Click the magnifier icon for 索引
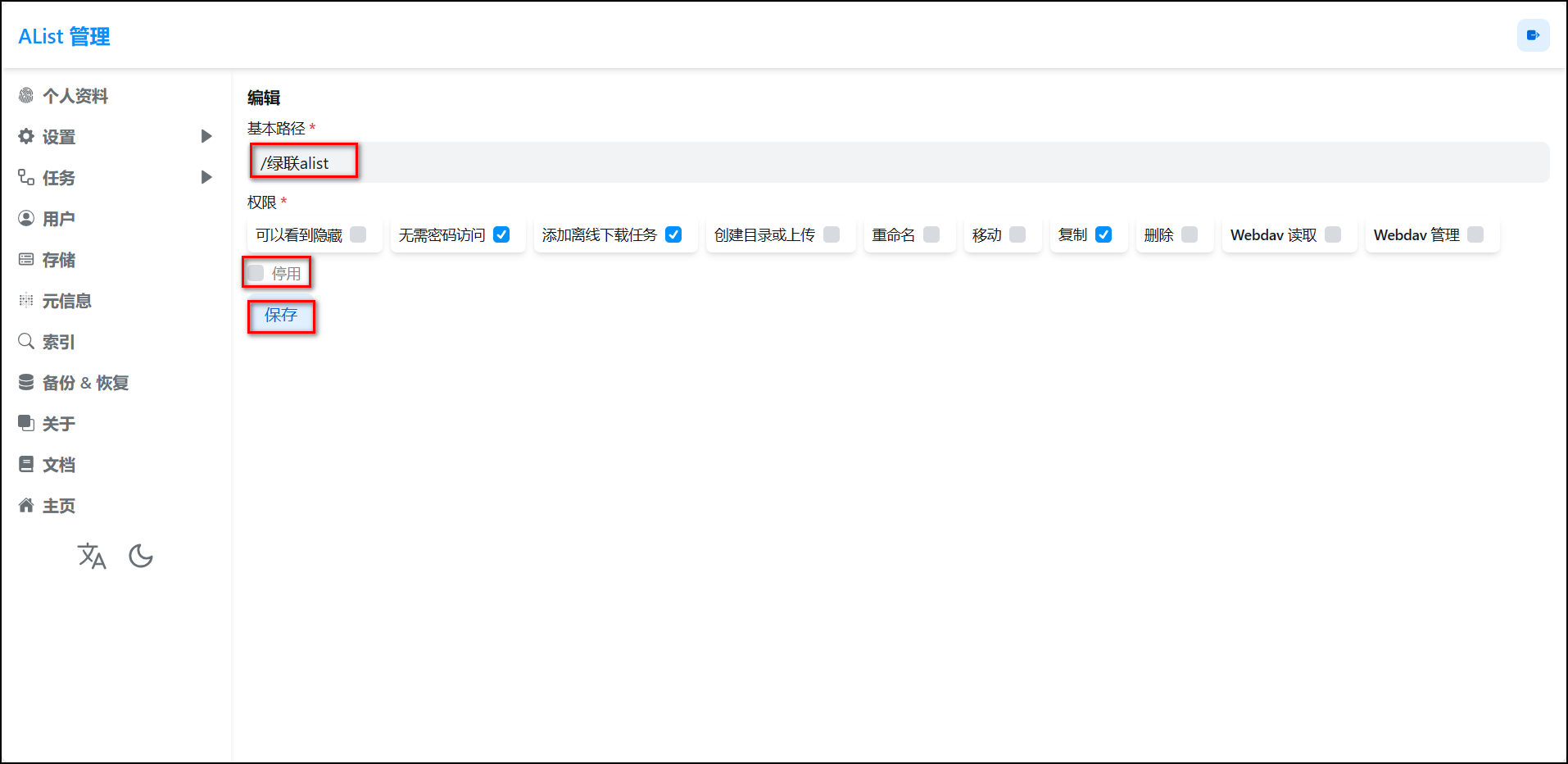The width and height of the screenshot is (1568, 764). click(x=26, y=342)
